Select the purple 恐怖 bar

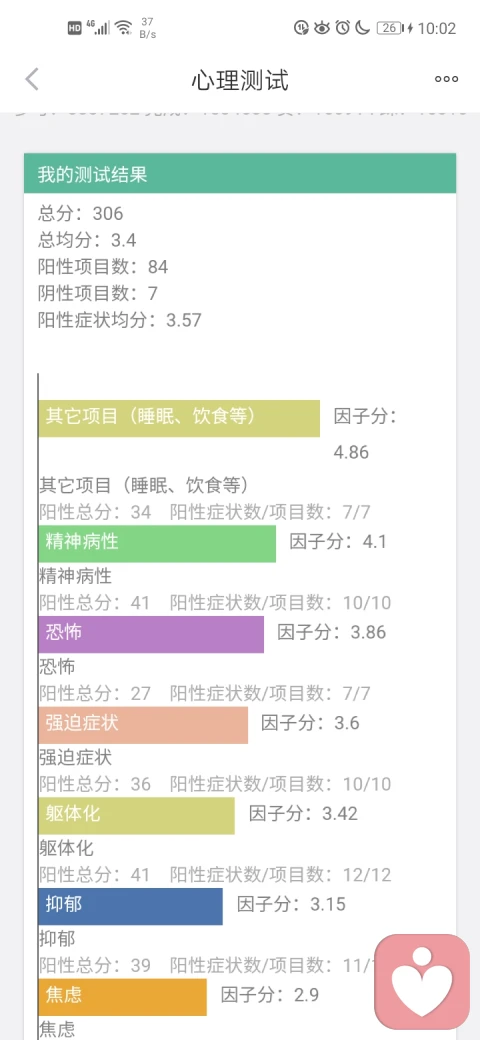pos(151,634)
